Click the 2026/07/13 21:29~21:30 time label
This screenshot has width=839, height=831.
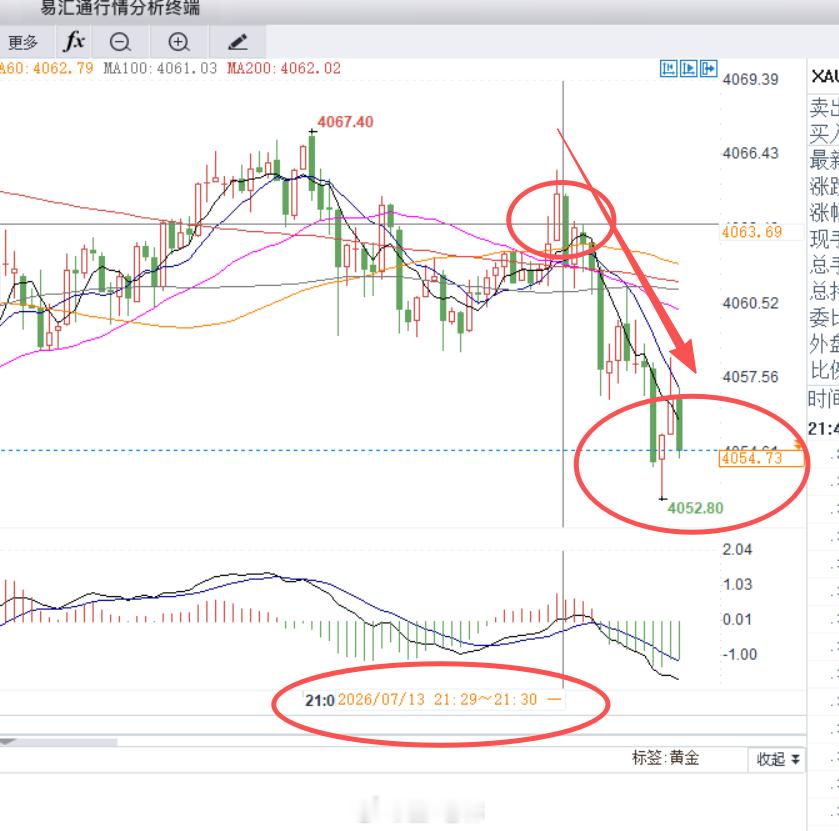pos(437,699)
